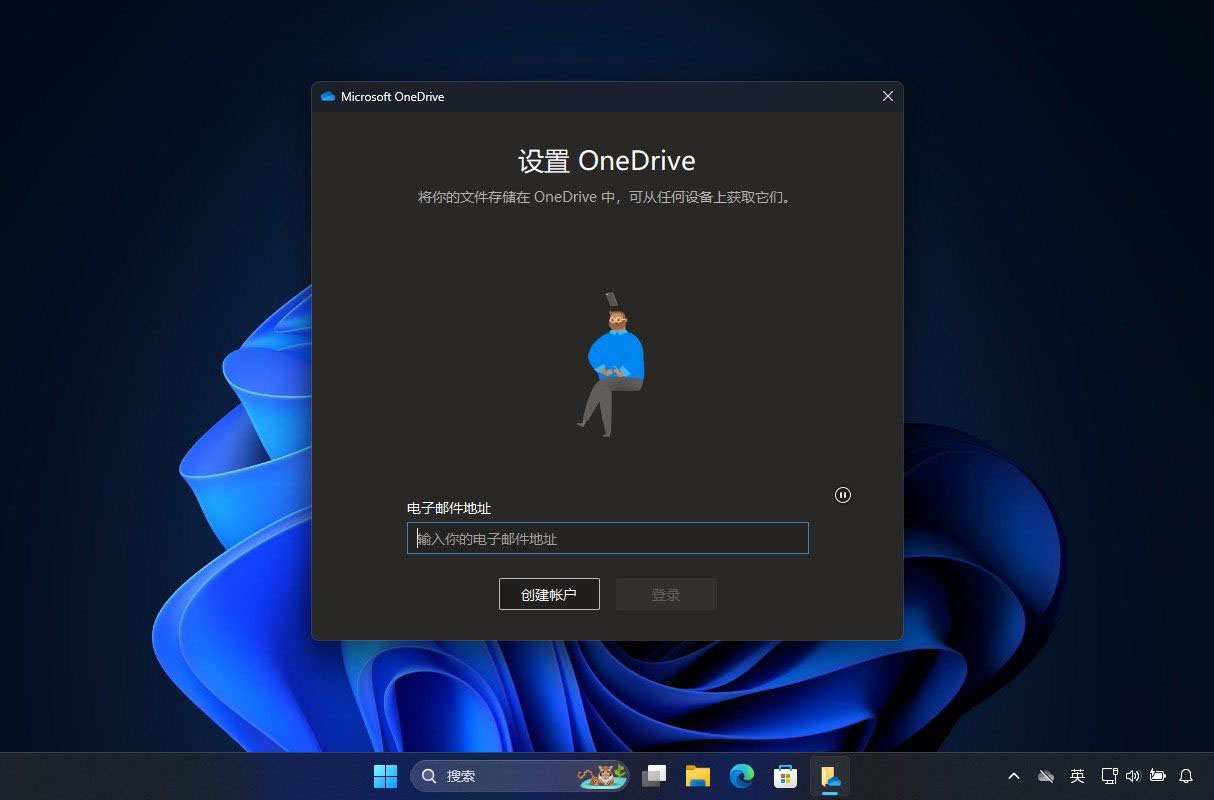Image resolution: width=1214 pixels, height=800 pixels.
Task: Click the email address input field
Action: (x=607, y=538)
